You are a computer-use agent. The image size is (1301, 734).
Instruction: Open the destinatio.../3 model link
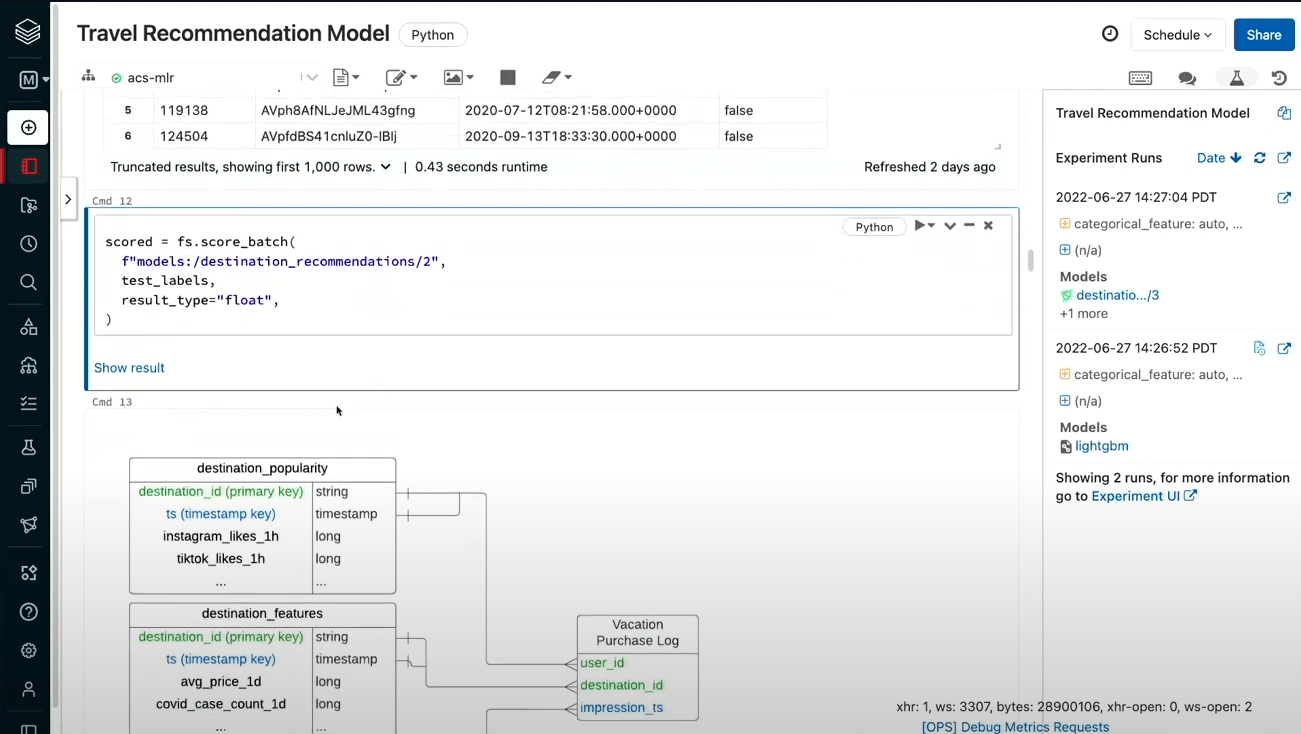(x=1117, y=295)
